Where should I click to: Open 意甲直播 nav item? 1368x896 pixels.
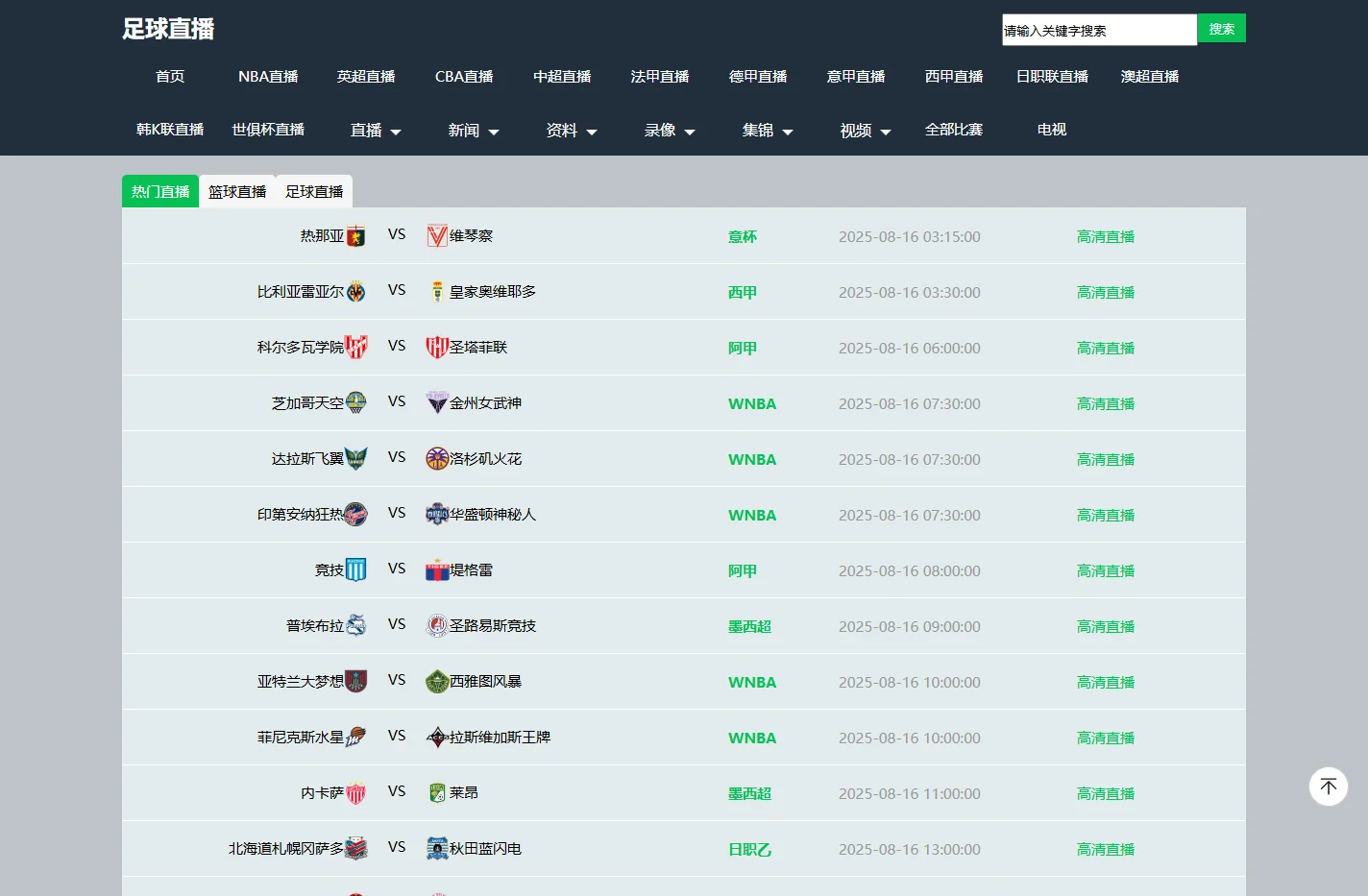856,76
